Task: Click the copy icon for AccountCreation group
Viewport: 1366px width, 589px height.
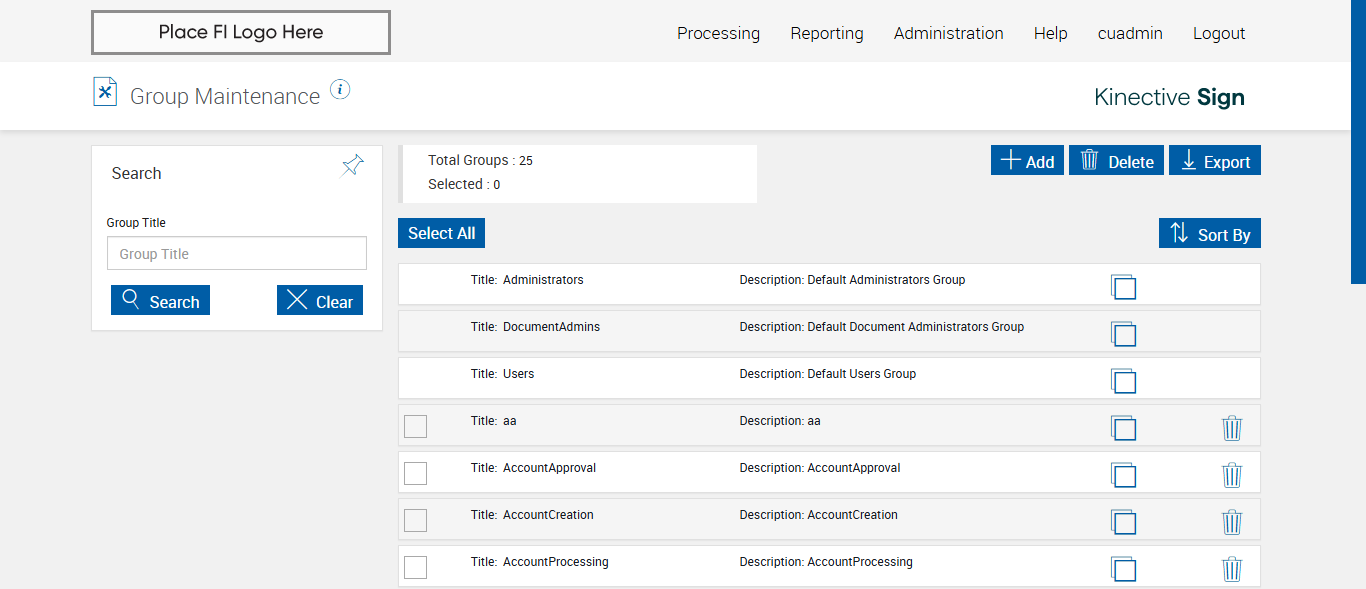Action: pyautogui.click(x=1123, y=522)
